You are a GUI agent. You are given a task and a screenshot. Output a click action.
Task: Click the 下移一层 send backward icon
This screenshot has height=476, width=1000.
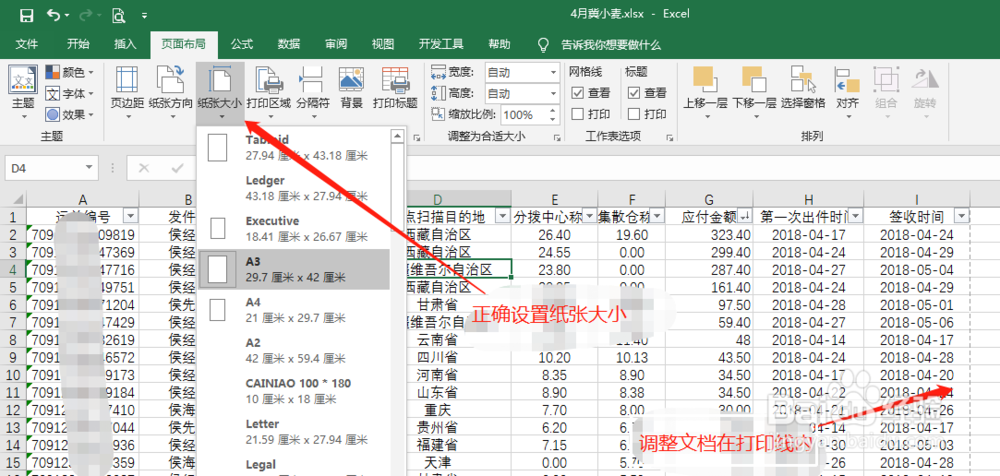coord(754,93)
